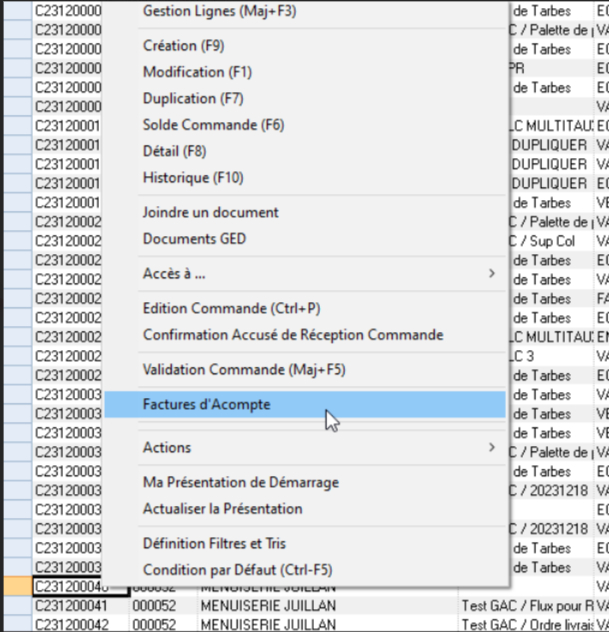Open Détail (F8) from the menu
The image size is (609, 632).
coord(174,151)
